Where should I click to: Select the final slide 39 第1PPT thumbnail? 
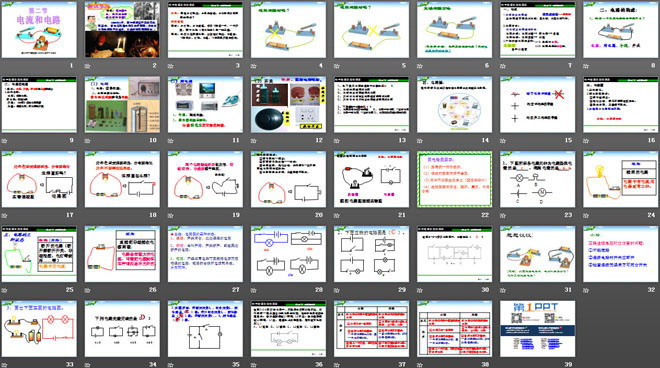538,329
